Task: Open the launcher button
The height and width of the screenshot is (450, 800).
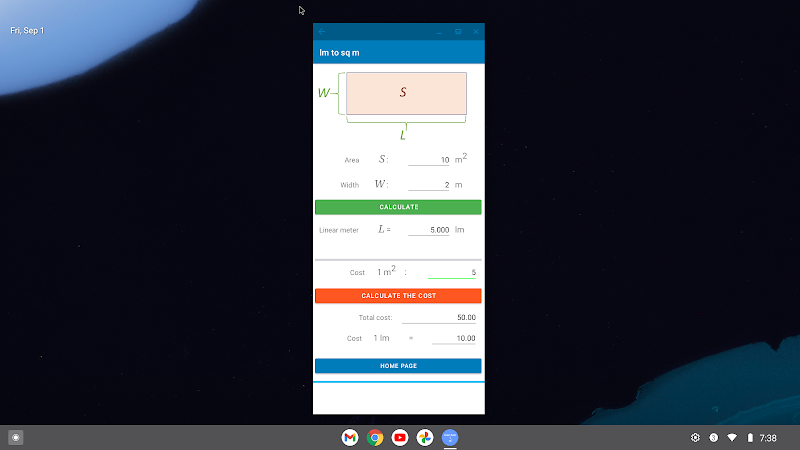Action: pos(16,438)
